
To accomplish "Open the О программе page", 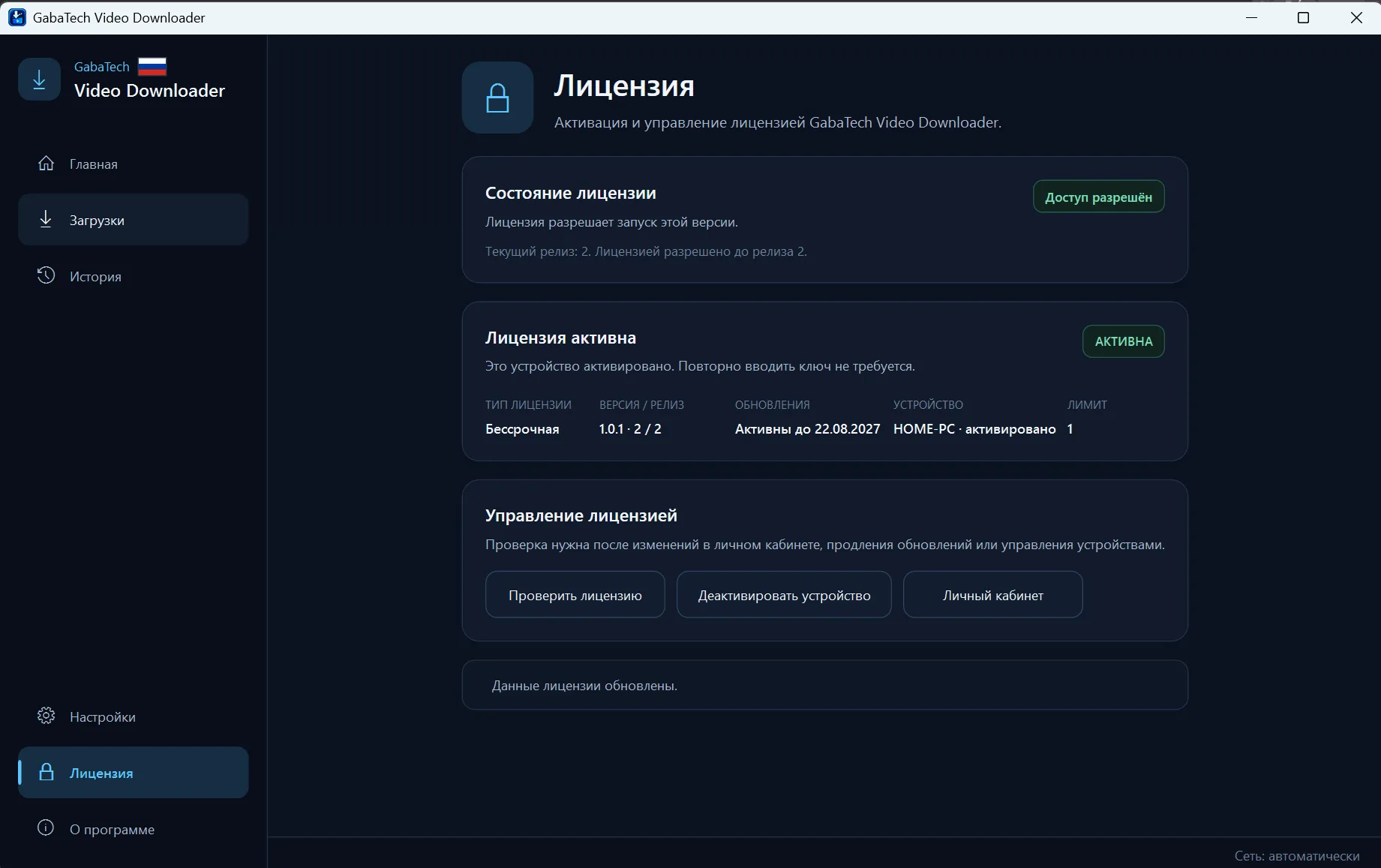I will [133, 829].
